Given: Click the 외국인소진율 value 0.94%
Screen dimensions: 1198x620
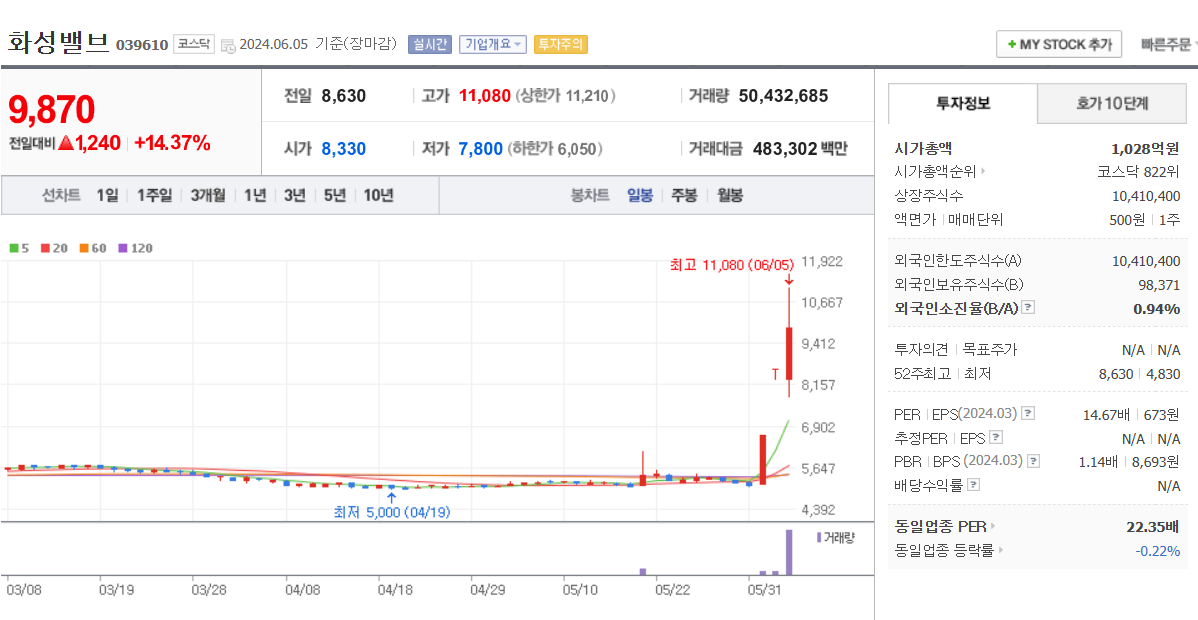Looking at the screenshot, I should 1159,308.
